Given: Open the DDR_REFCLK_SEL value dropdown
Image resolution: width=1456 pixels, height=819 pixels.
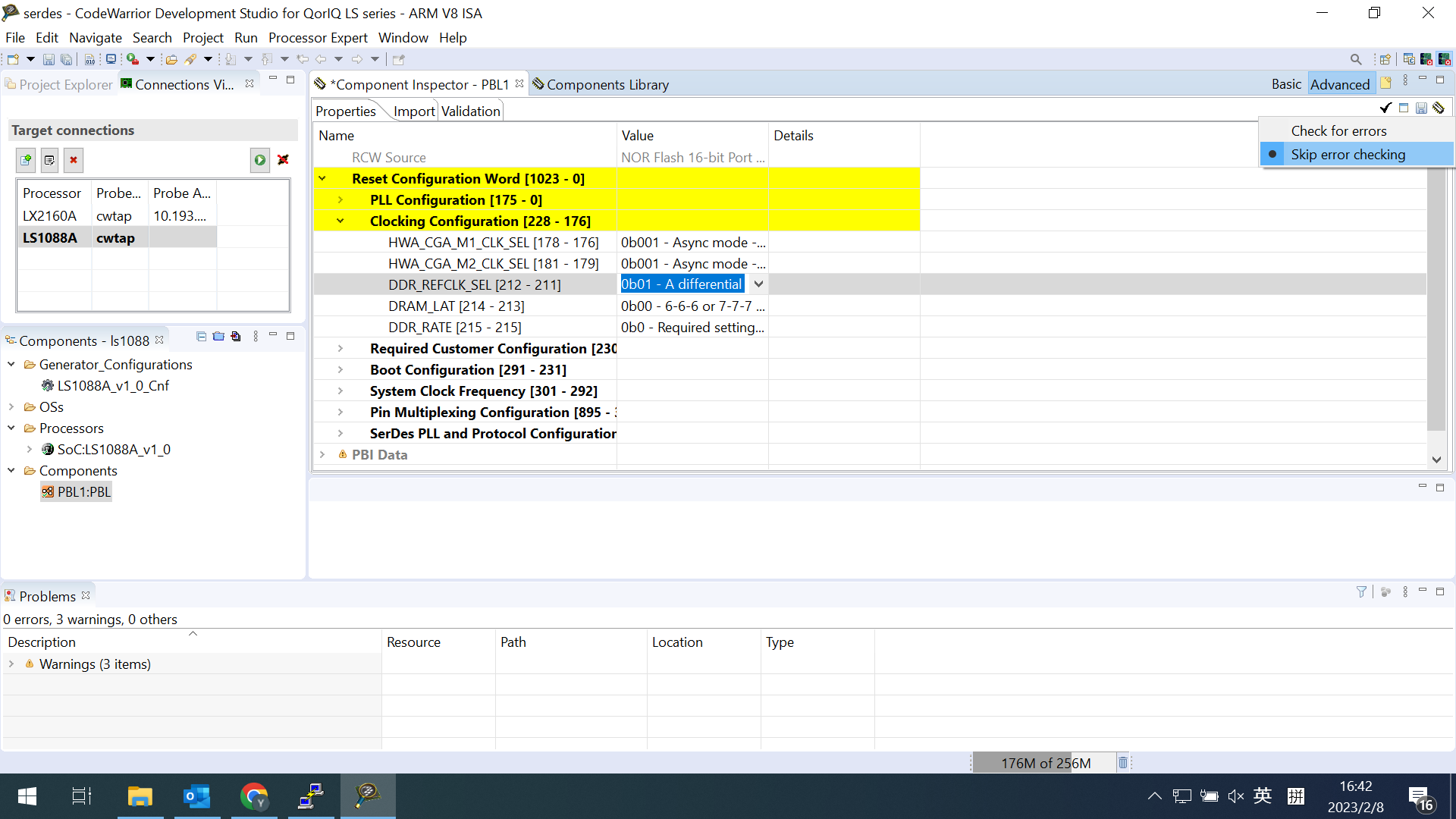Looking at the screenshot, I should click(x=758, y=284).
